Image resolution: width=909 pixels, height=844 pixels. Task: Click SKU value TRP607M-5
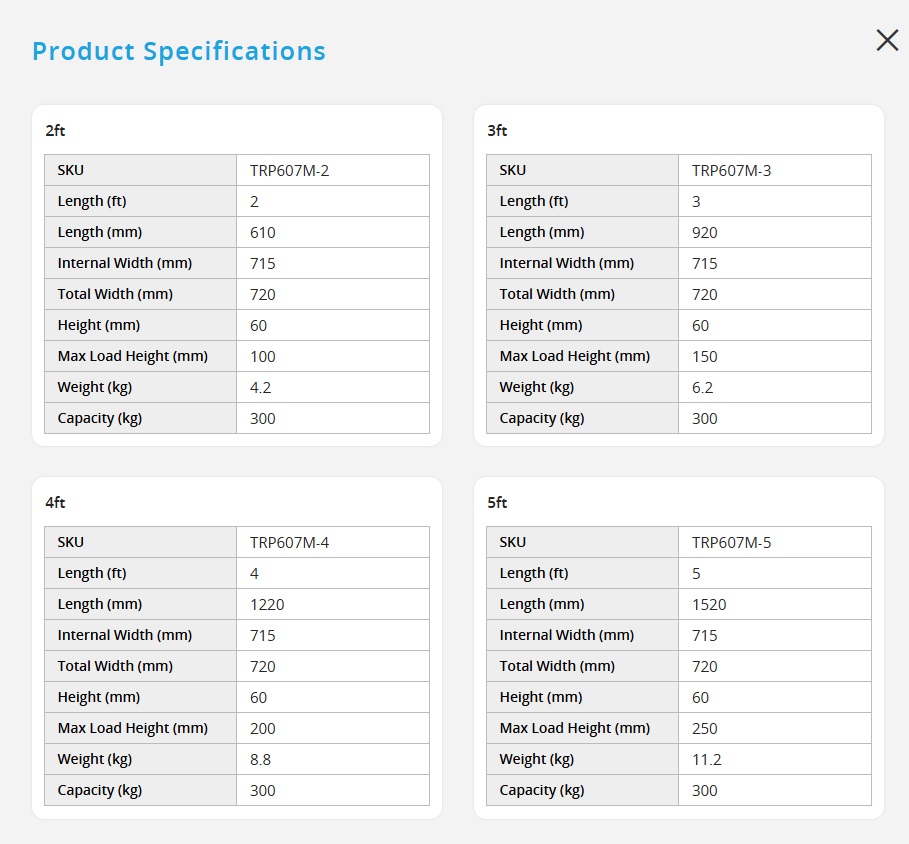731,543
